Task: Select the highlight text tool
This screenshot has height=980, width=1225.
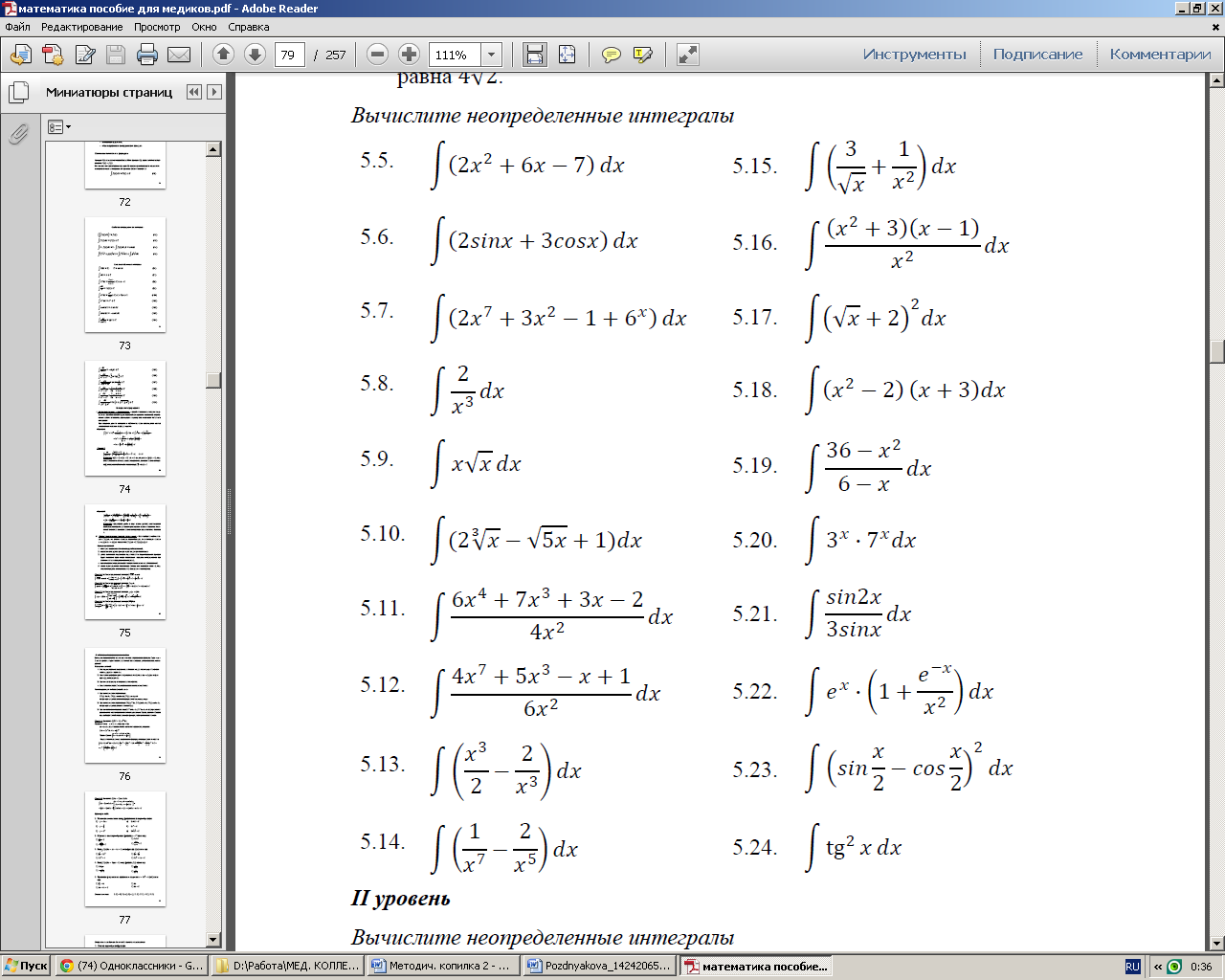Action: pos(642,55)
